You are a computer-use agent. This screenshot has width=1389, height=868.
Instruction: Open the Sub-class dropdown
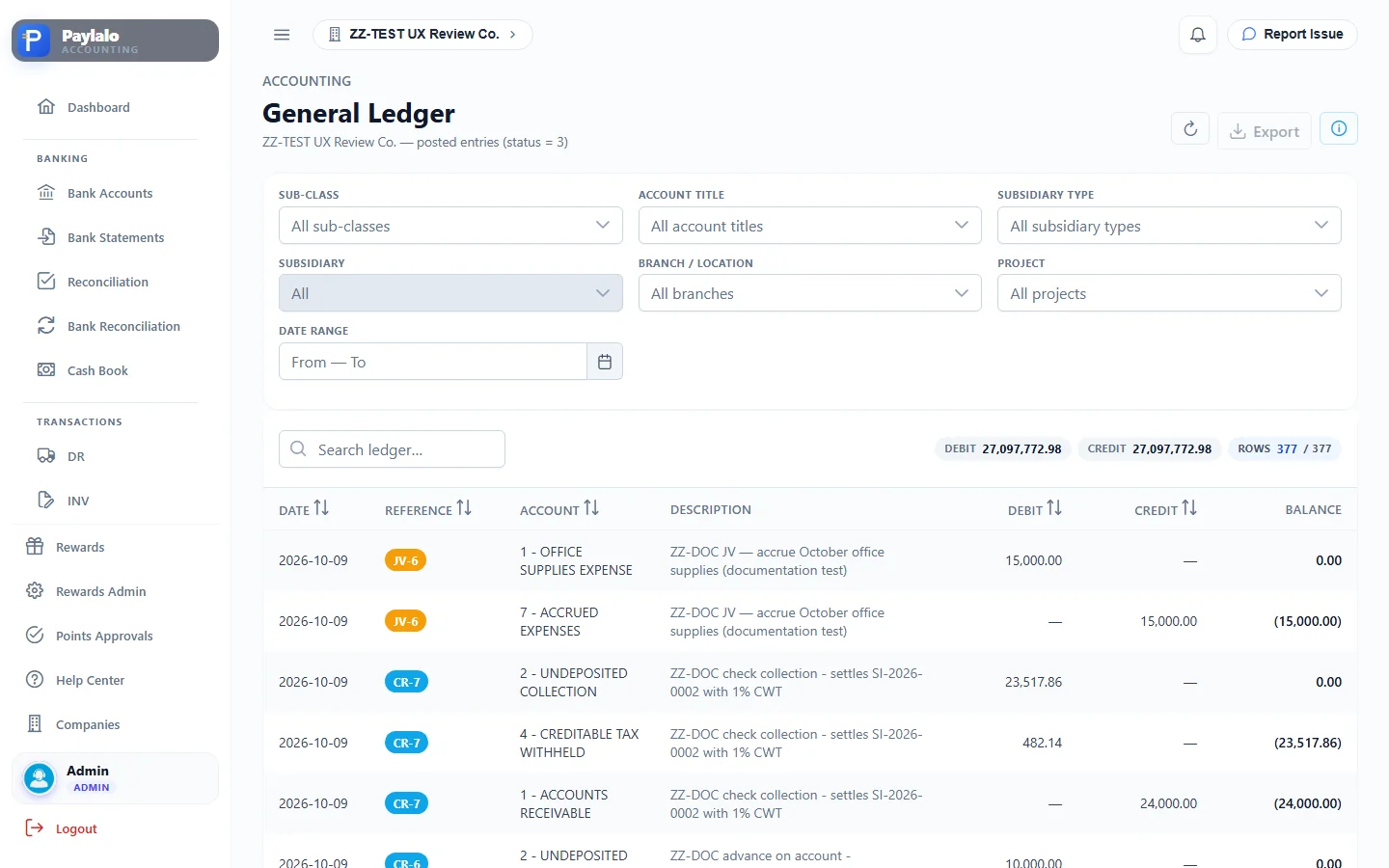point(450,226)
